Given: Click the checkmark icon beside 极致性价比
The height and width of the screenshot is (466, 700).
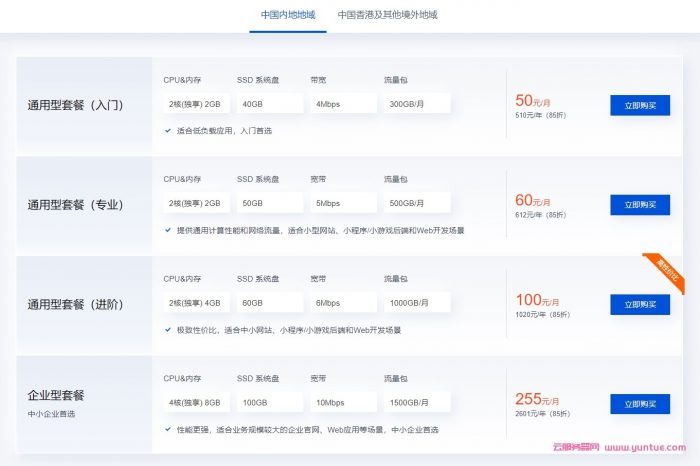Looking at the screenshot, I should 168,329.
